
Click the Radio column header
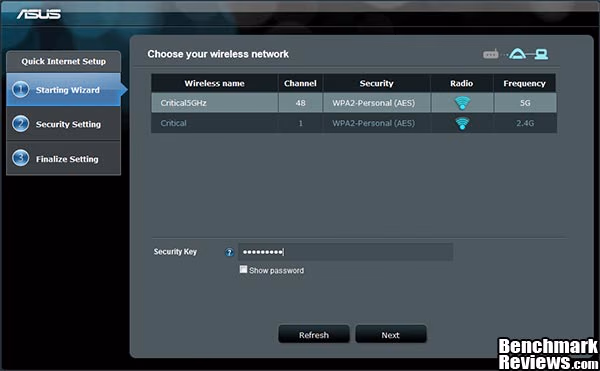point(462,83)
